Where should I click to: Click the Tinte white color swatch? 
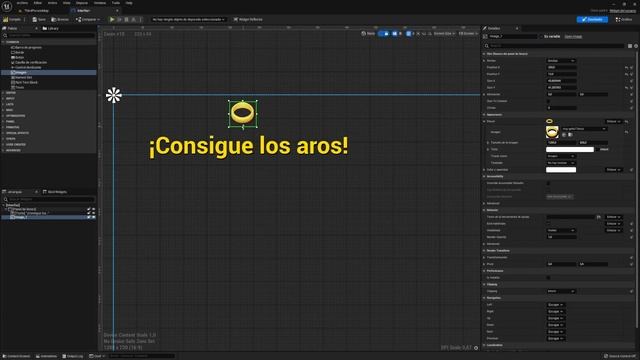570,149
